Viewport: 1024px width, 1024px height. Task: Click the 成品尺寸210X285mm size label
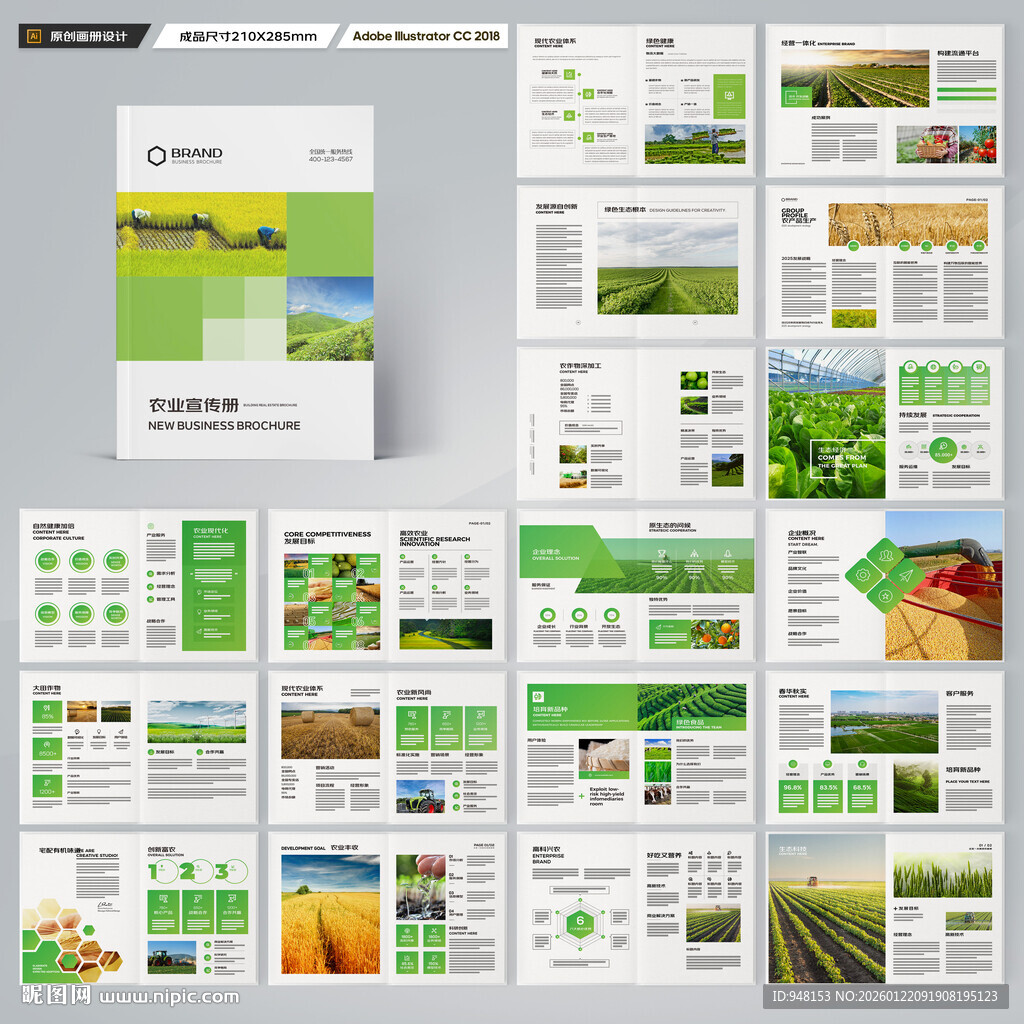(x=248, y=37)
